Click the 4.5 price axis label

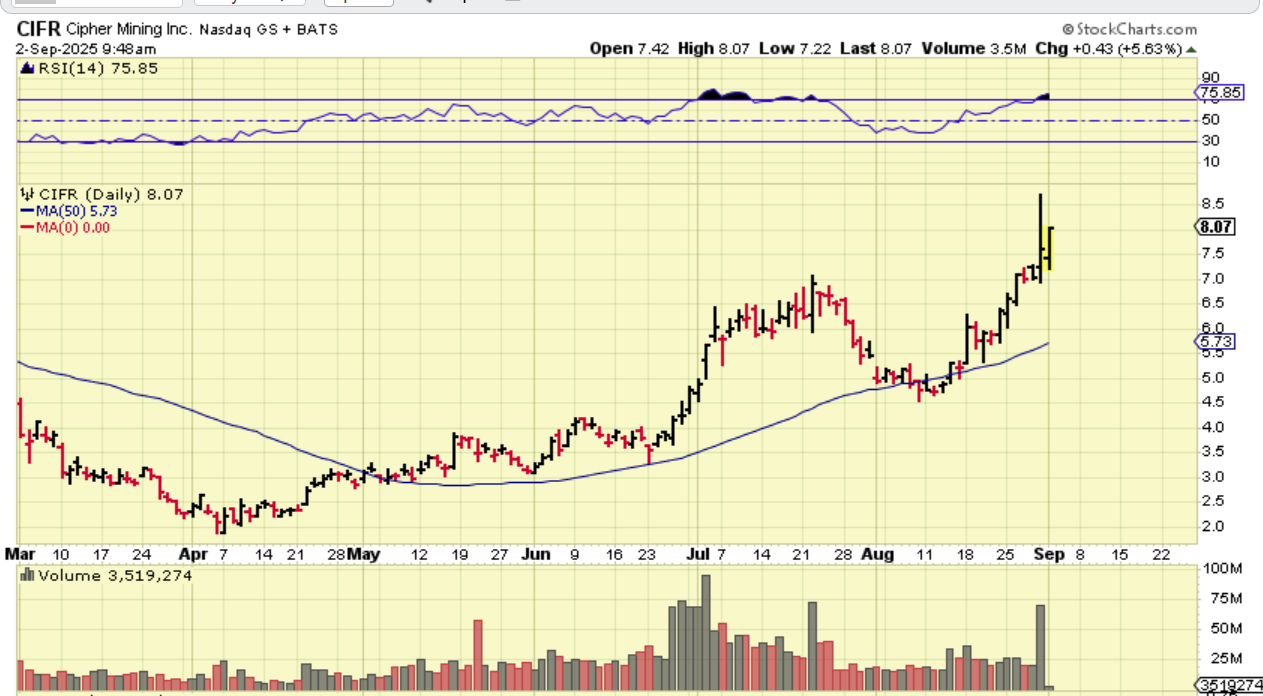tap(1215, 402)
